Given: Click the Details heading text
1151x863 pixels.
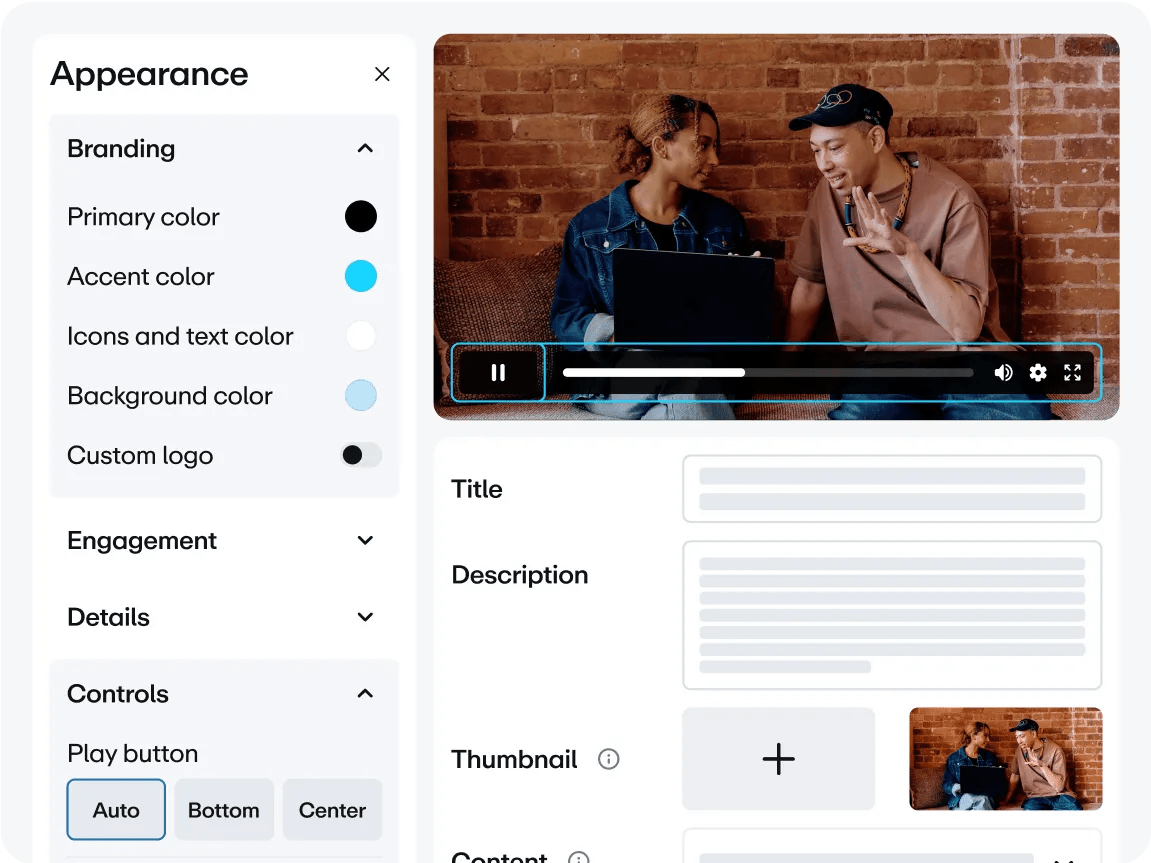Looking at the screenshot, I should (x=108, y=617).
